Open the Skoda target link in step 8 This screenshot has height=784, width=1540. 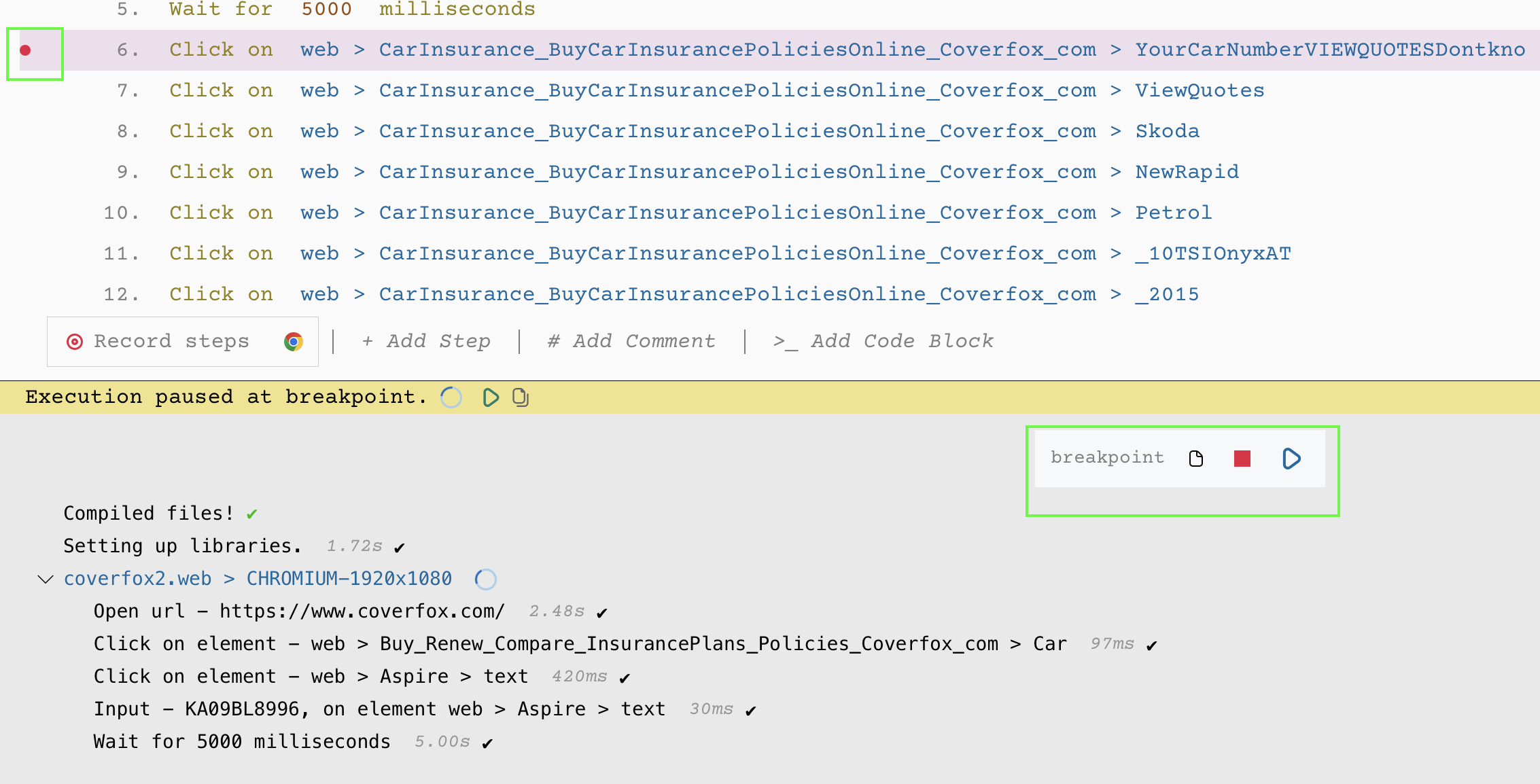(1167, 130)
